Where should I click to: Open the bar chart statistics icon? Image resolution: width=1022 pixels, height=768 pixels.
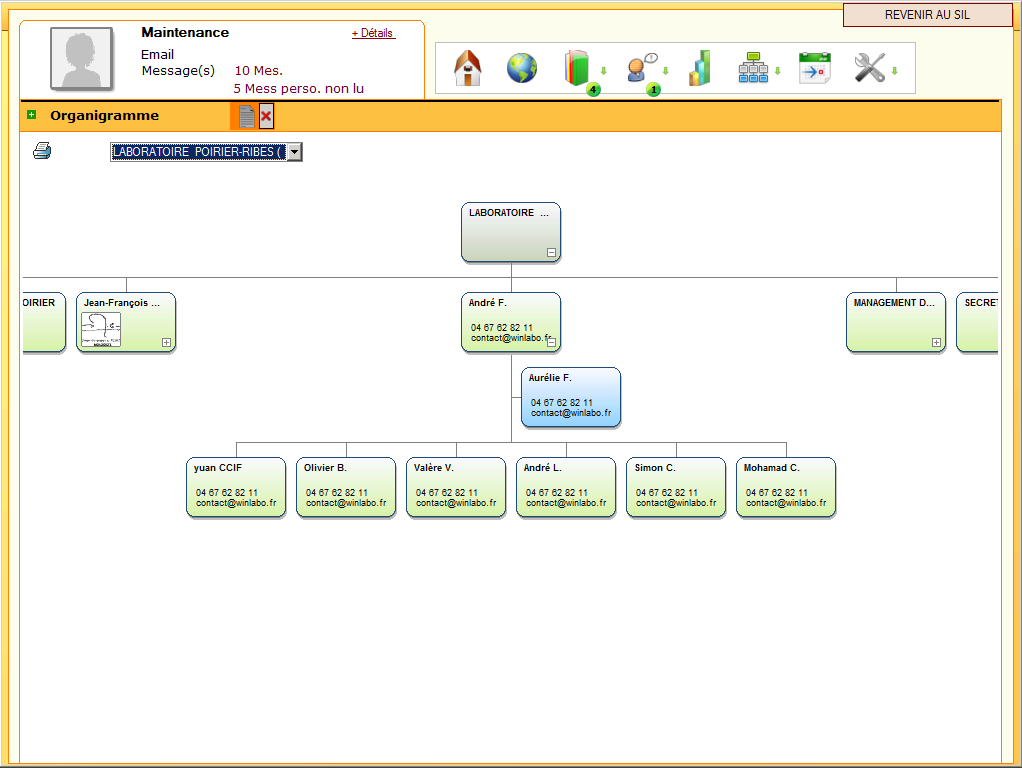point(699,68)
